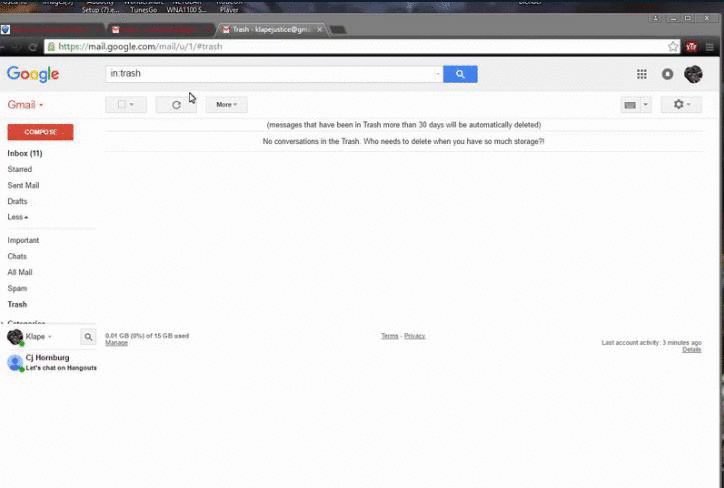724x488 pixels.
Task: Collapse labels with Less
Action: [x=18, y=217]
